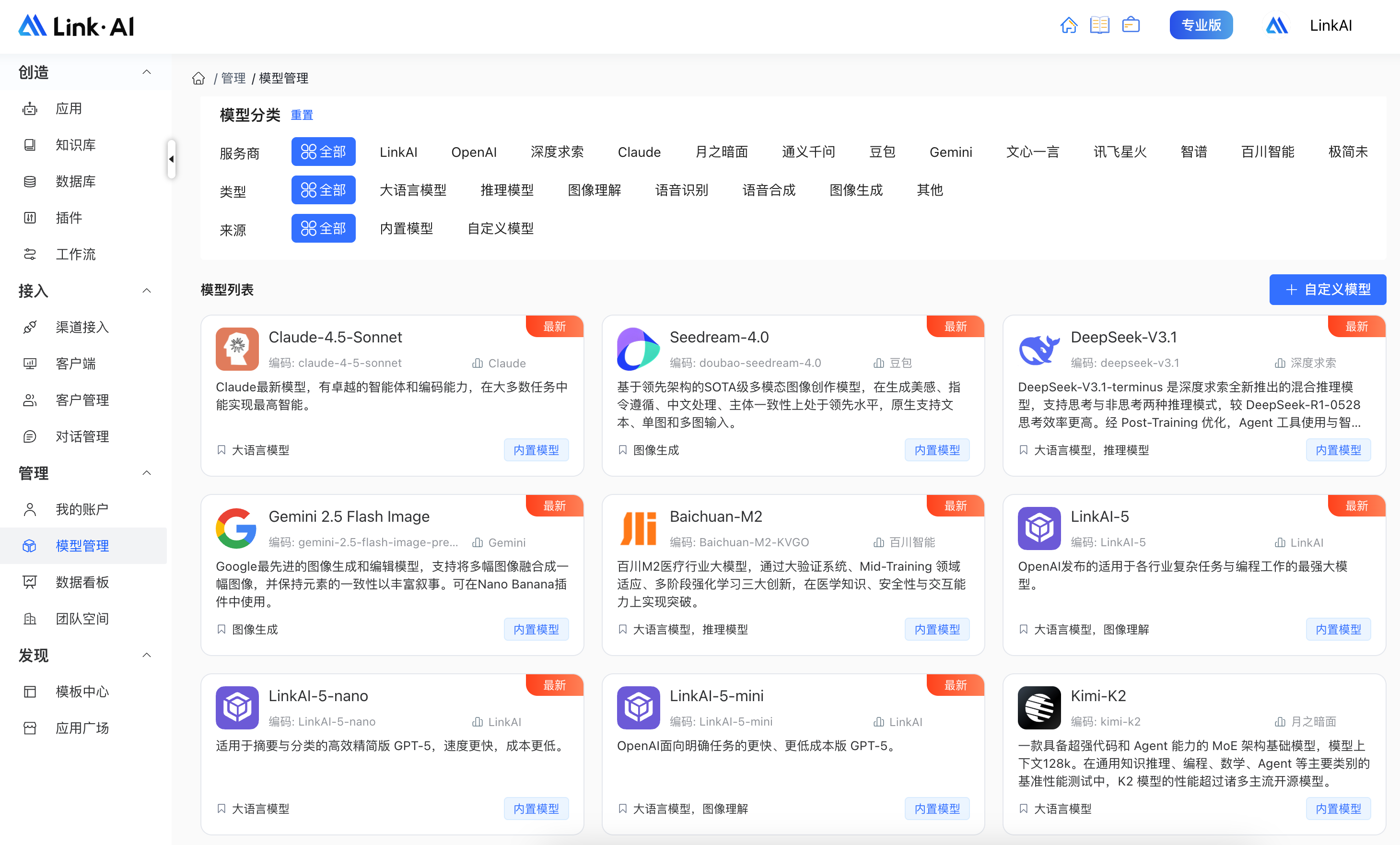
Task: Open 插件 in the sidebar
Action: (69, 218)
